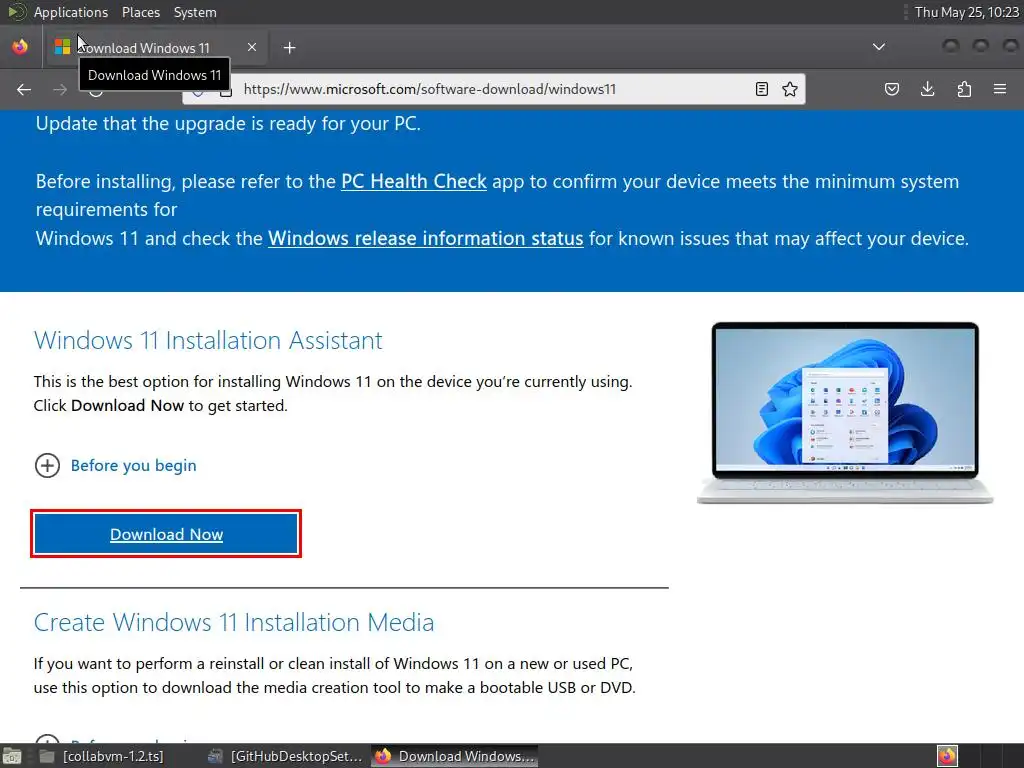Open Pocket save icon
The width and height of the screenshot is (1024, 768).
(x=892, y=89)
